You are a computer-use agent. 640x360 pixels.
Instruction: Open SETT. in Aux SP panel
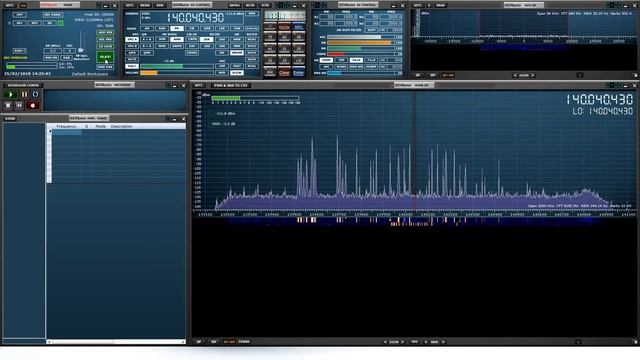[x=418, y=5]
